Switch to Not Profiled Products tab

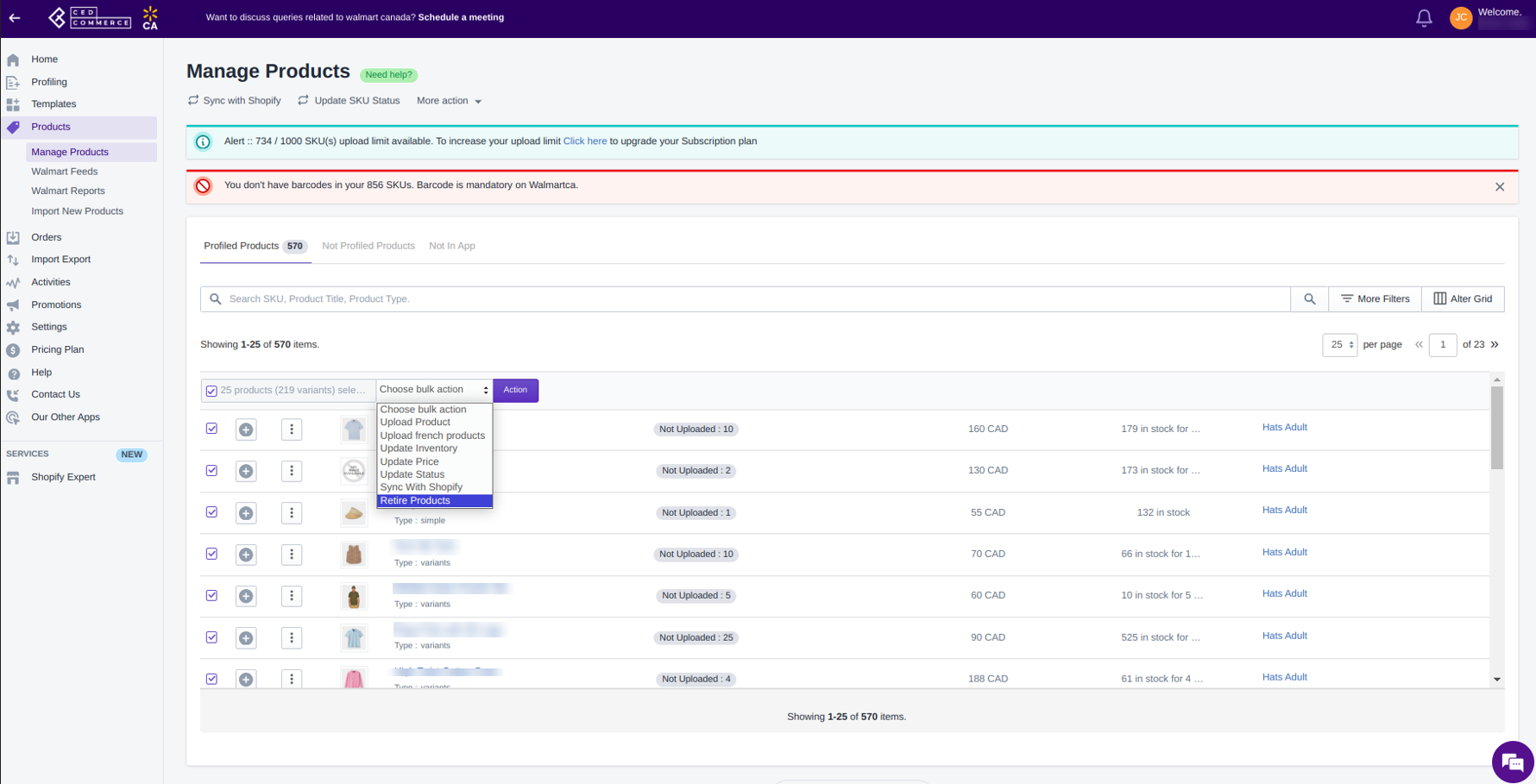368,246
